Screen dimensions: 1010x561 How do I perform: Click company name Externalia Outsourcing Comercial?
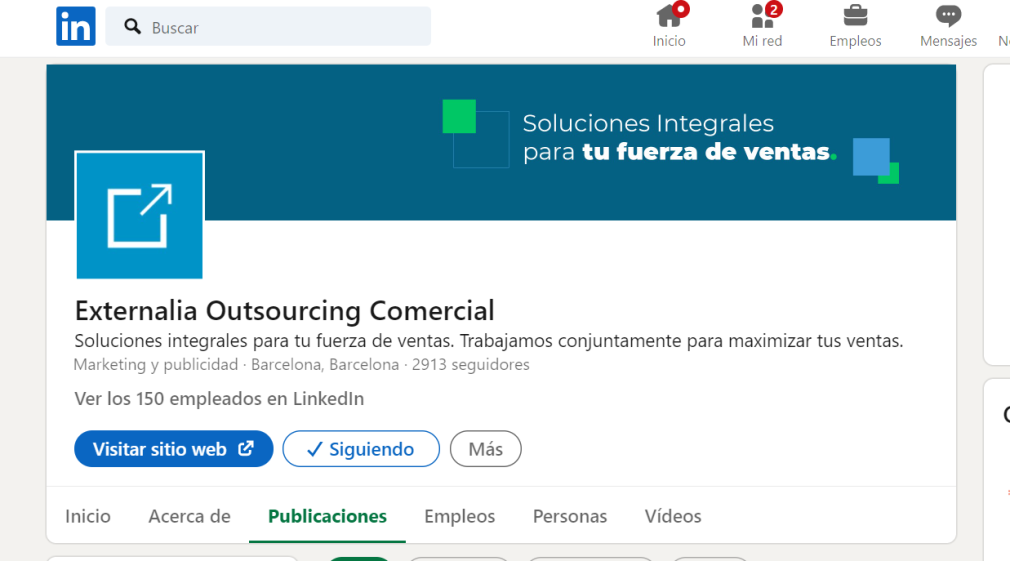[x=285, y=310]
